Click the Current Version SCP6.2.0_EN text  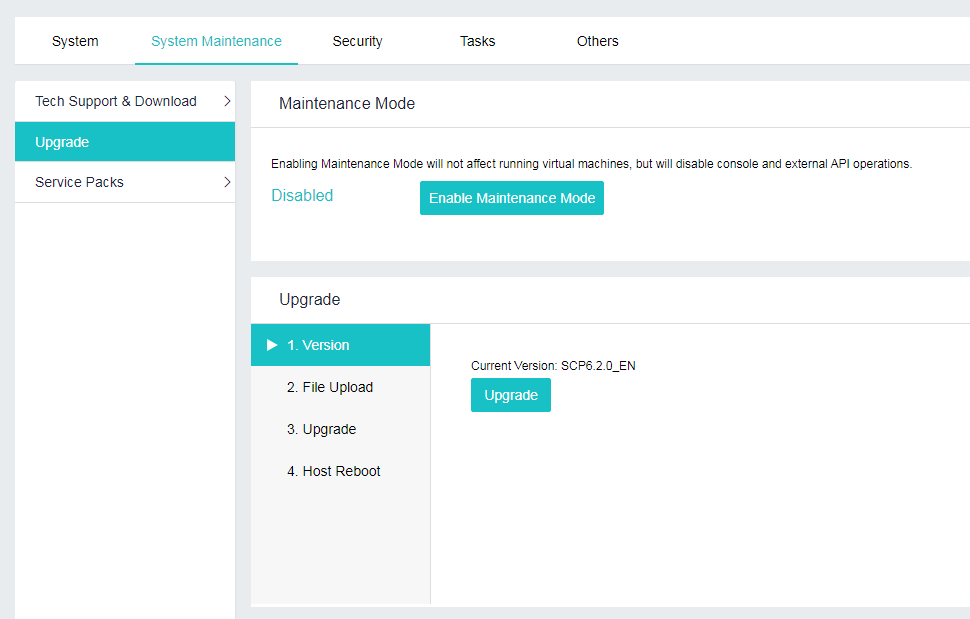pyautogui.click(x=553, y=366)
